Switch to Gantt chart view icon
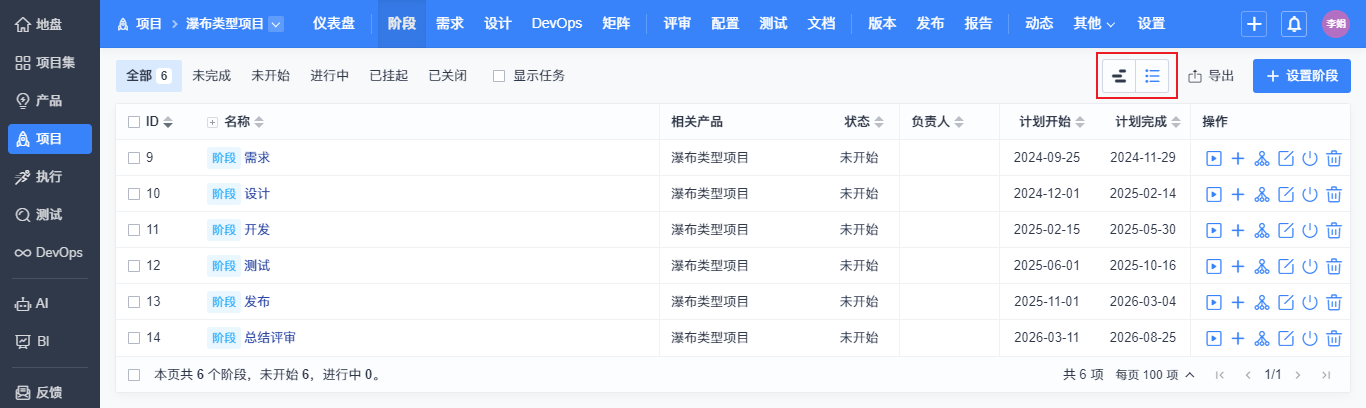1366x408 pixels. pos(1119,76)
